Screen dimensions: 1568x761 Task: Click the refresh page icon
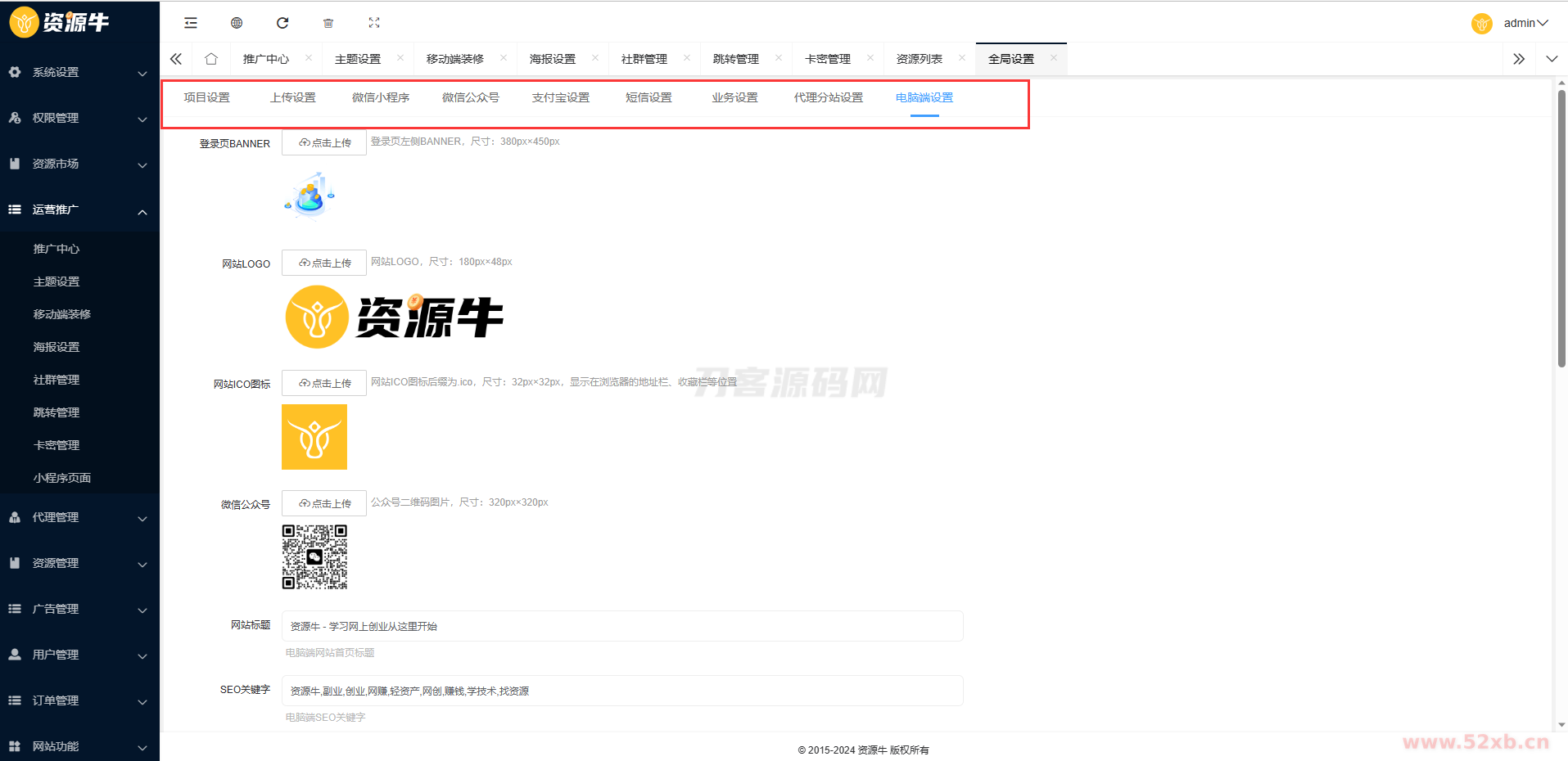tap(282, 23)
